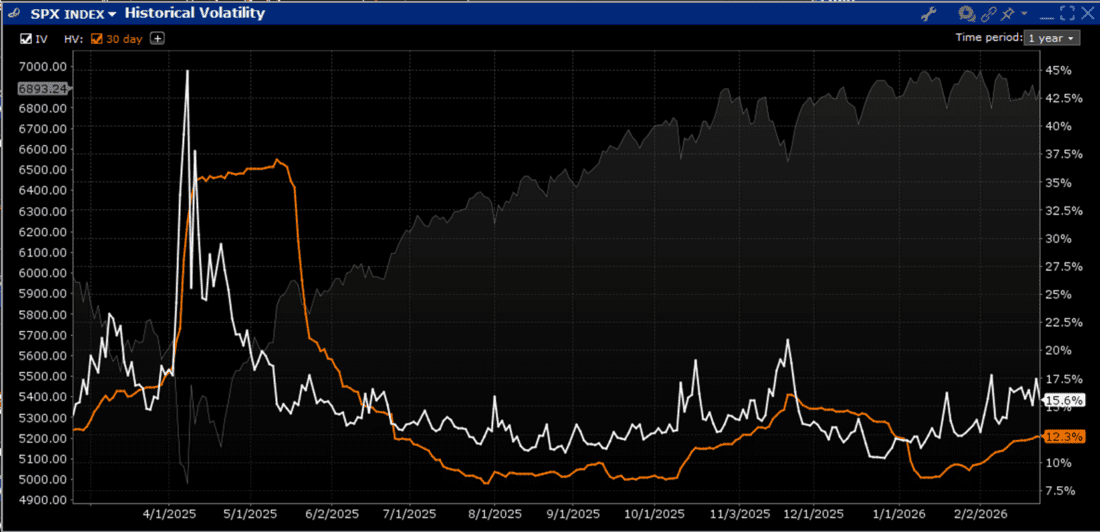Open the SPX INDEX symbol dropdown
Viewport: 1100px width, 532px height.
coord(73,13)
